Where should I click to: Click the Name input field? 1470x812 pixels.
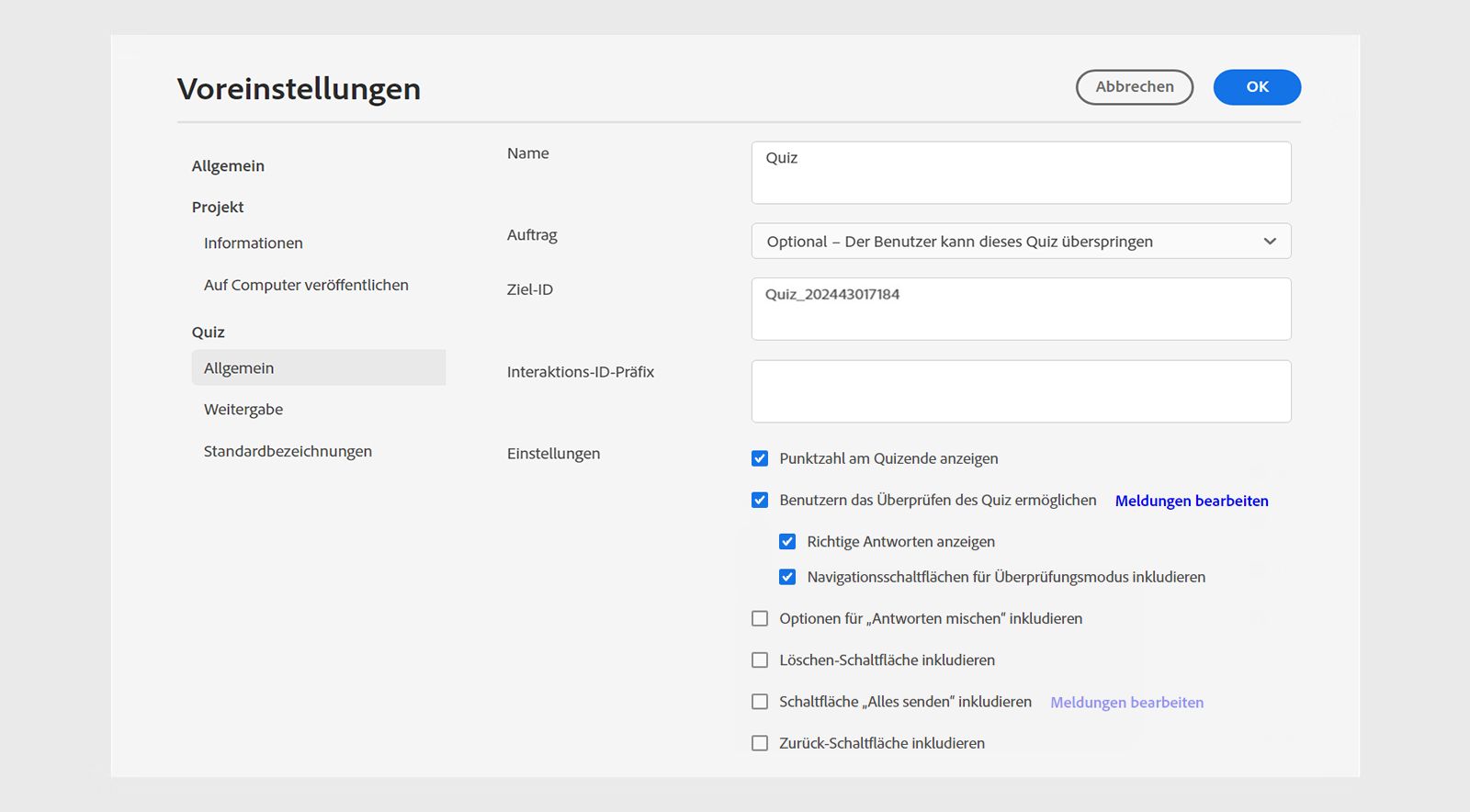click(1021, 173)
